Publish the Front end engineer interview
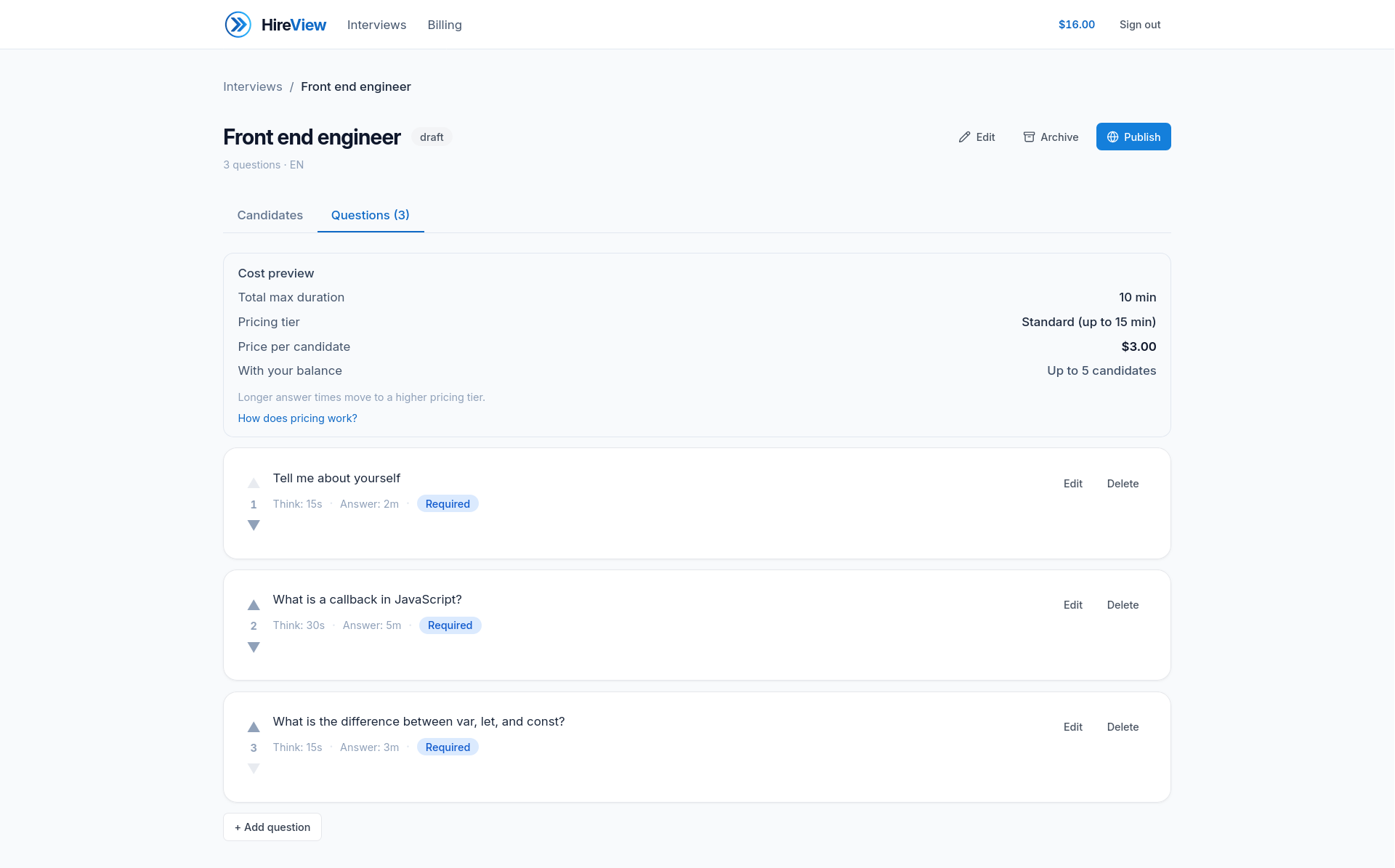Image resolution: width=1395 pixels, height=868 pixels. pos(1133,137)
